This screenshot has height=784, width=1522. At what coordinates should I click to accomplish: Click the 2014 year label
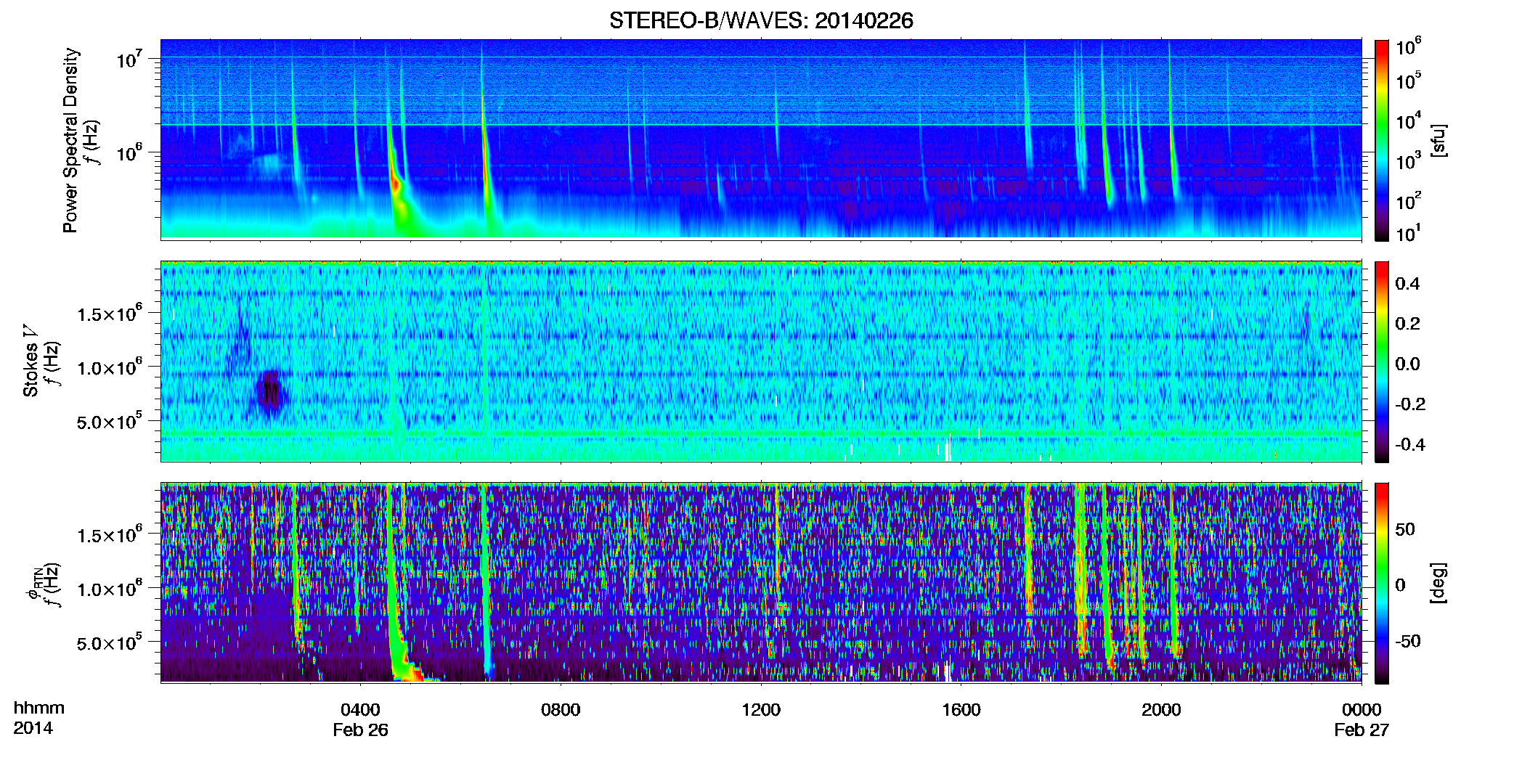(x=33, y=728)
